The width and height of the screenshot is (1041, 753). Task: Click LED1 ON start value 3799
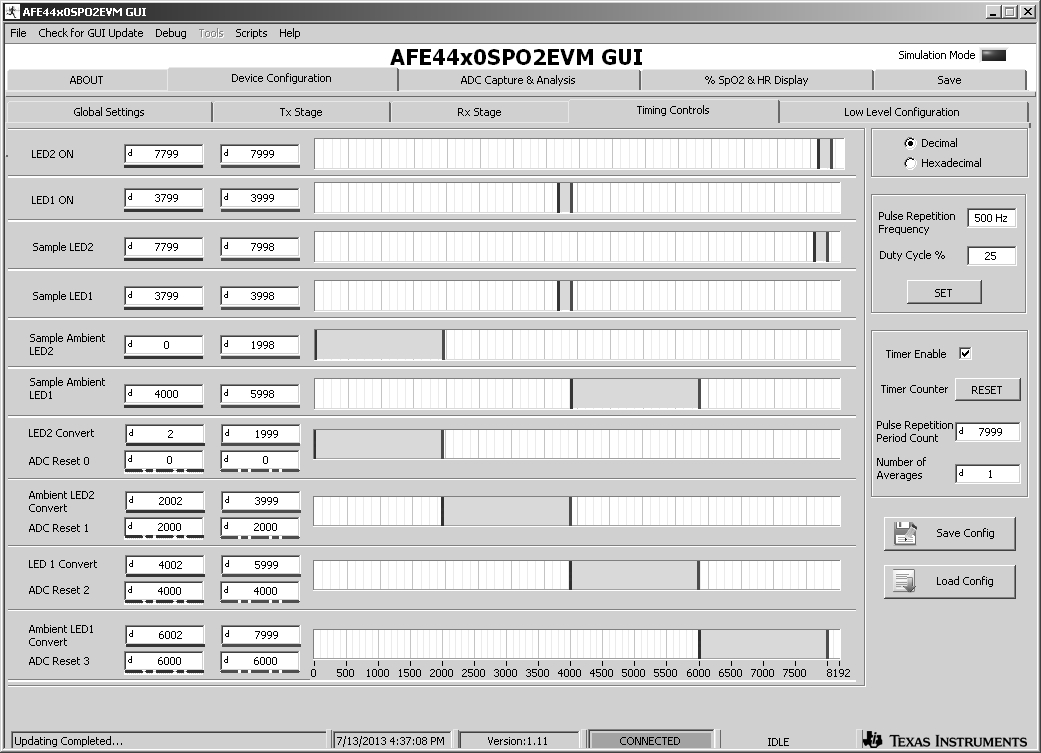163,198
